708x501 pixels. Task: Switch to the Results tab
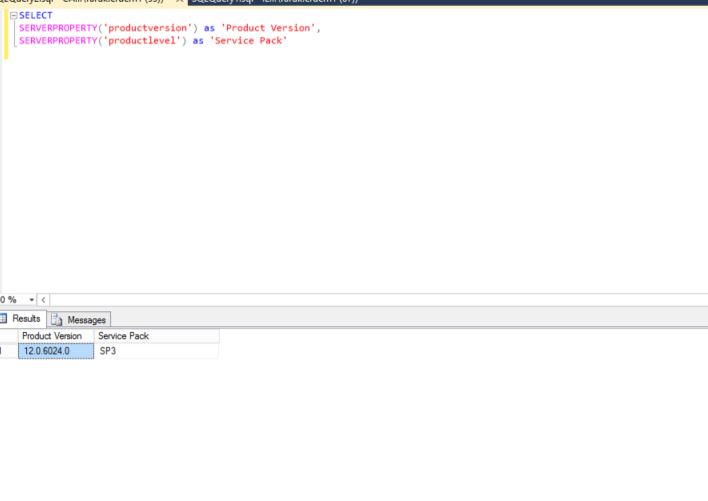[x=23, y=319]
